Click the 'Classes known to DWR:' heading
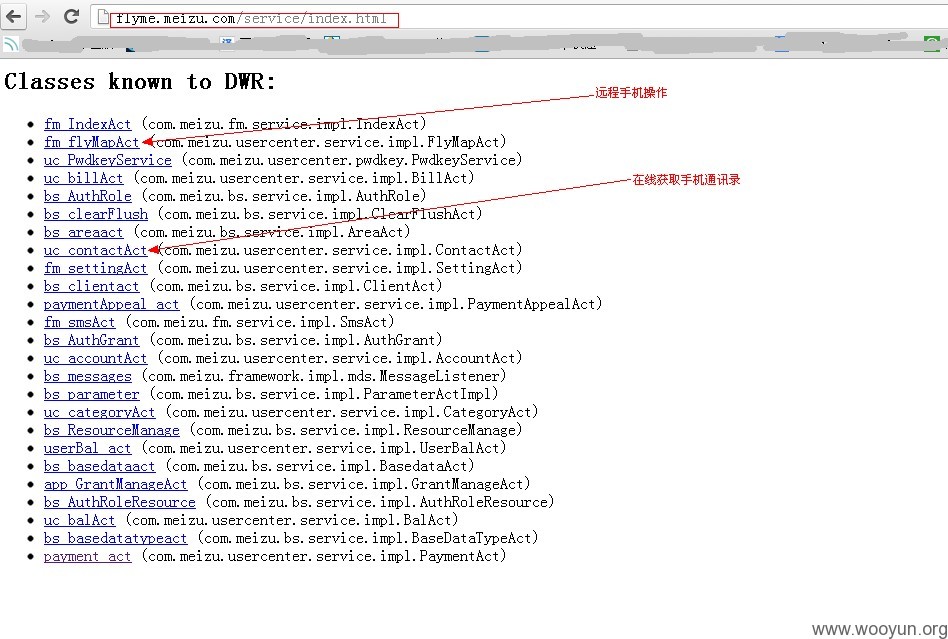 pos(140,82)
